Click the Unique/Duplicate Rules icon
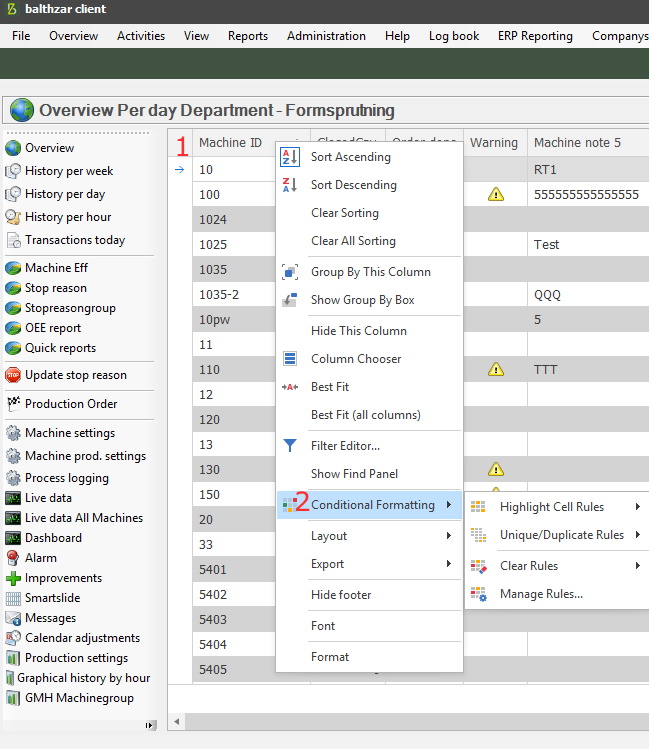 [478, 535]
